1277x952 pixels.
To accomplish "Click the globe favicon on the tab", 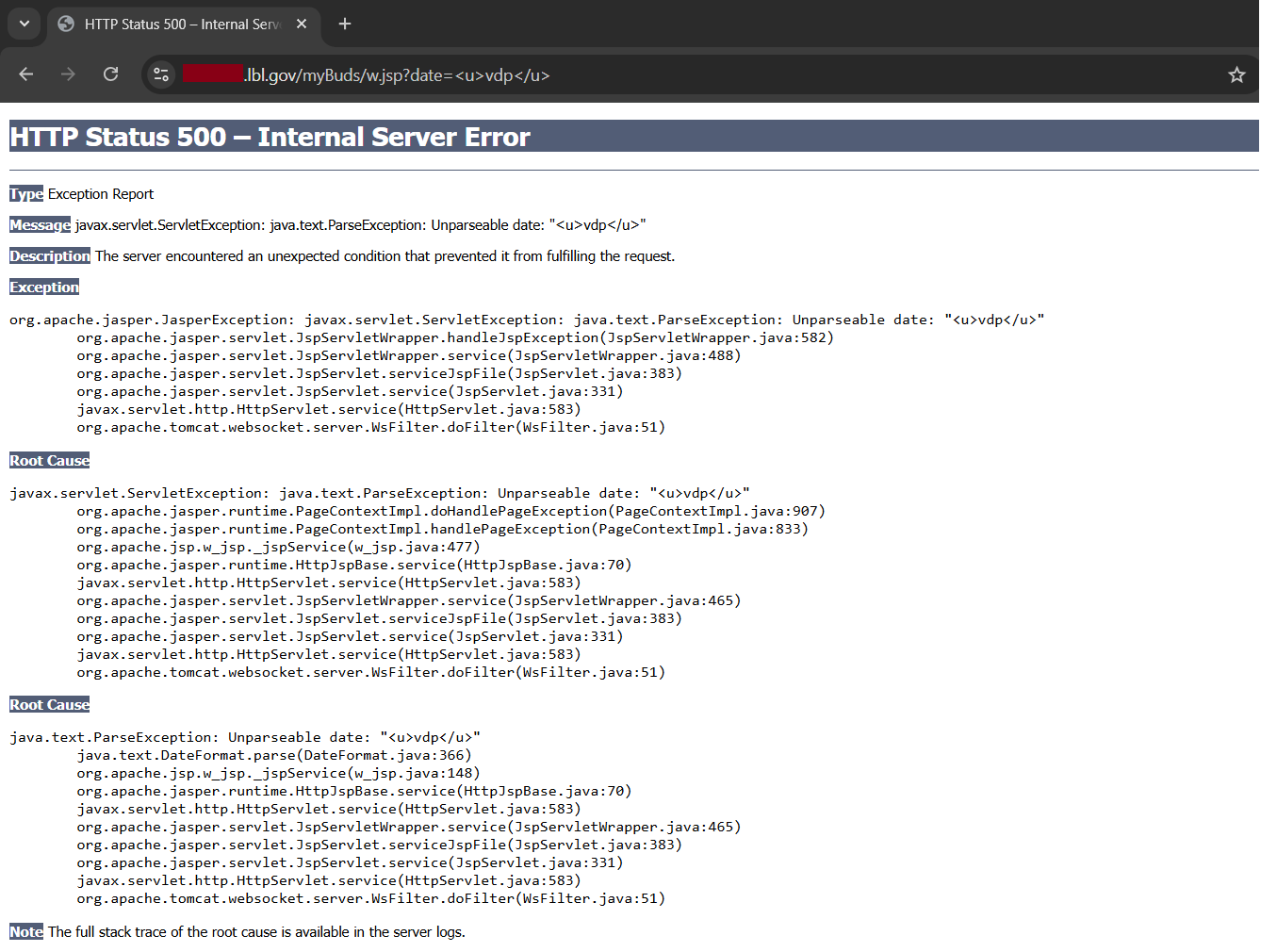I will coord(65,25).
